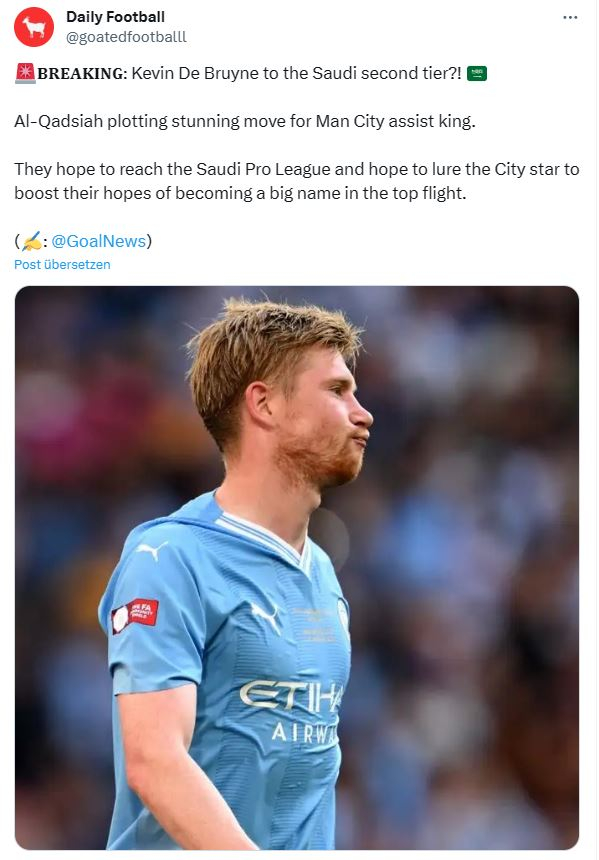The width and height of the screenshot is (599, 860).
Task: Click the writing hand emoji before @GoalNews
Action: click(32, 241)
